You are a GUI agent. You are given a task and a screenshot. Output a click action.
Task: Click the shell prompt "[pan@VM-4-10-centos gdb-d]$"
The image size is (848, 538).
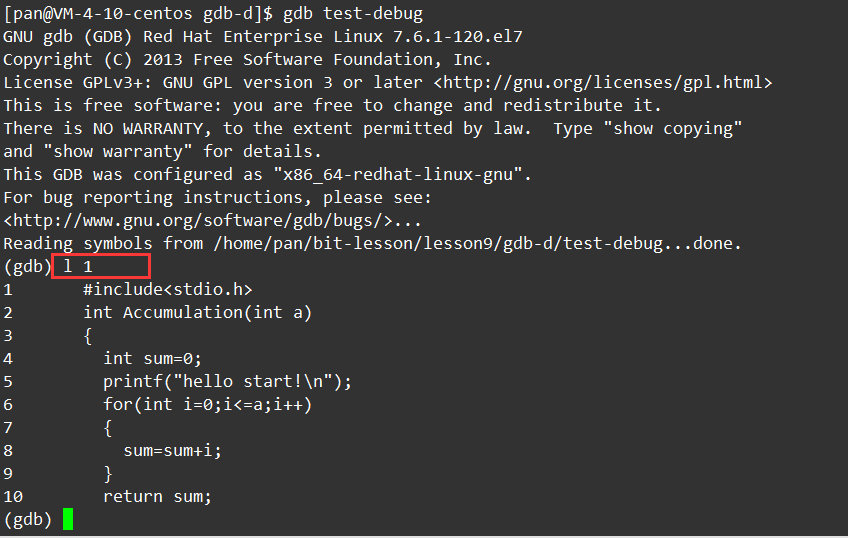[x=138, y=14]
